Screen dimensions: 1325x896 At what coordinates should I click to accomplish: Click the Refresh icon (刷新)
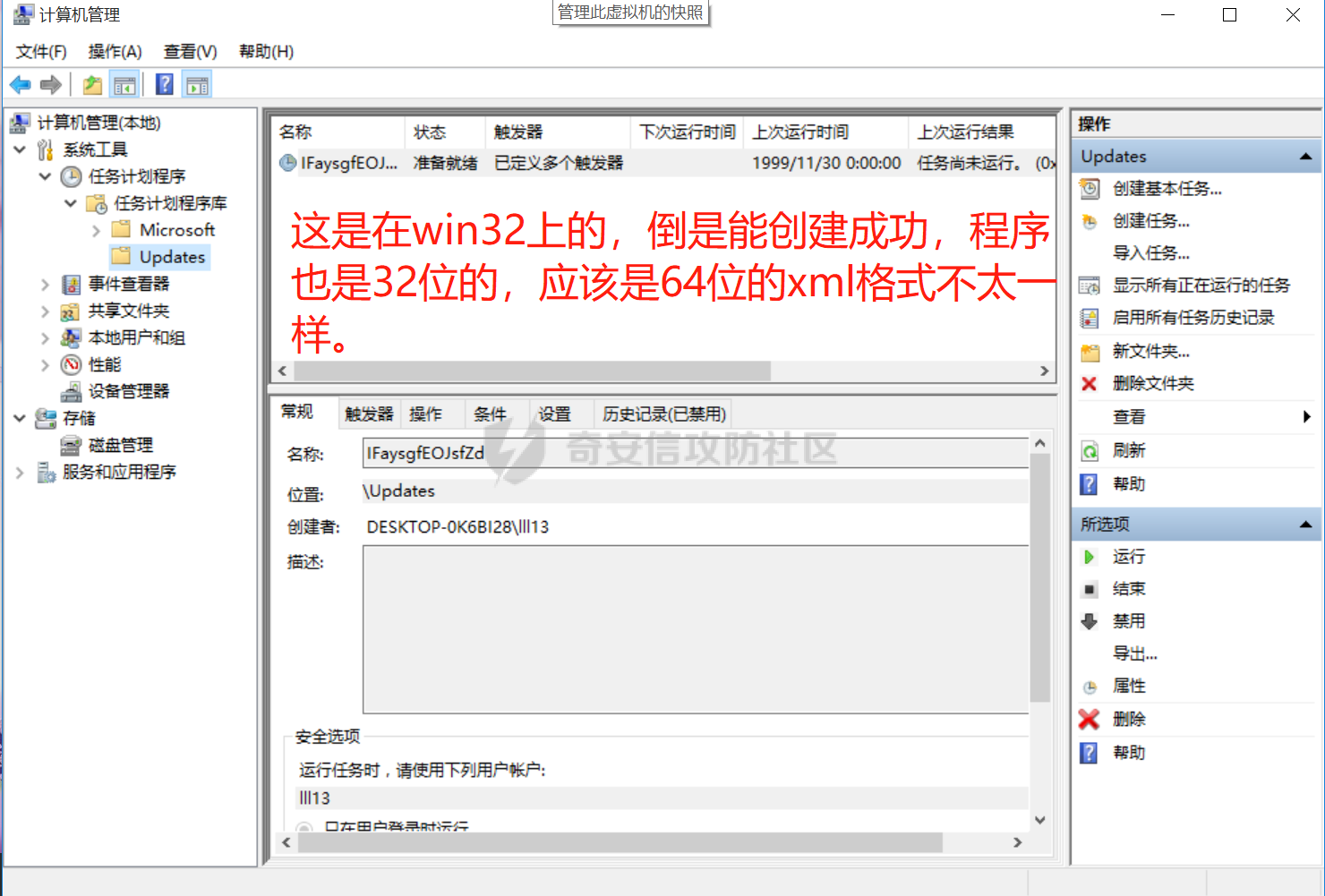pyautogui.click(x=1090, y=451)
